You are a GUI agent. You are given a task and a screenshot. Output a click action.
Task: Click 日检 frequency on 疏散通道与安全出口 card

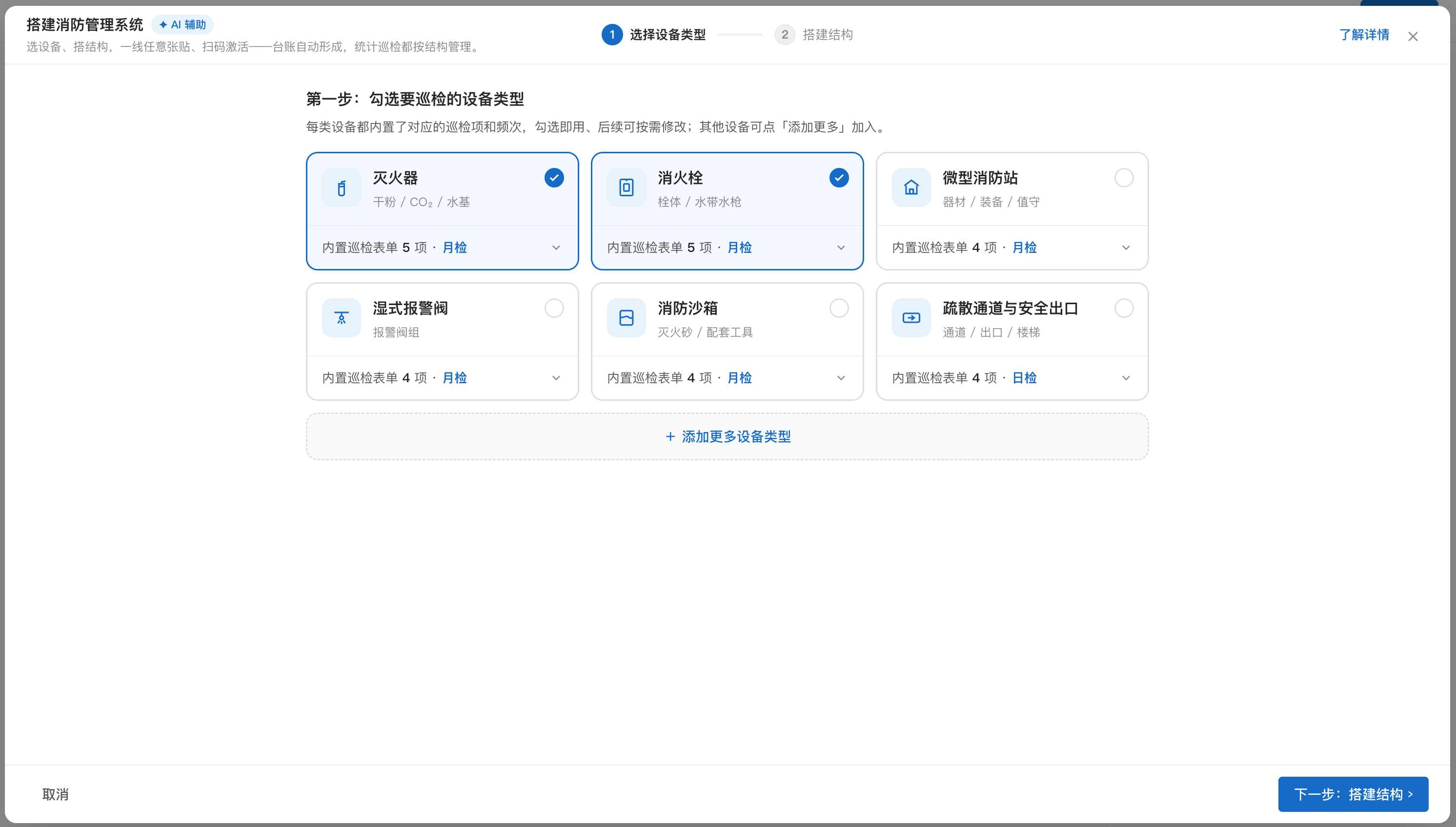[x=1025, y=378]
